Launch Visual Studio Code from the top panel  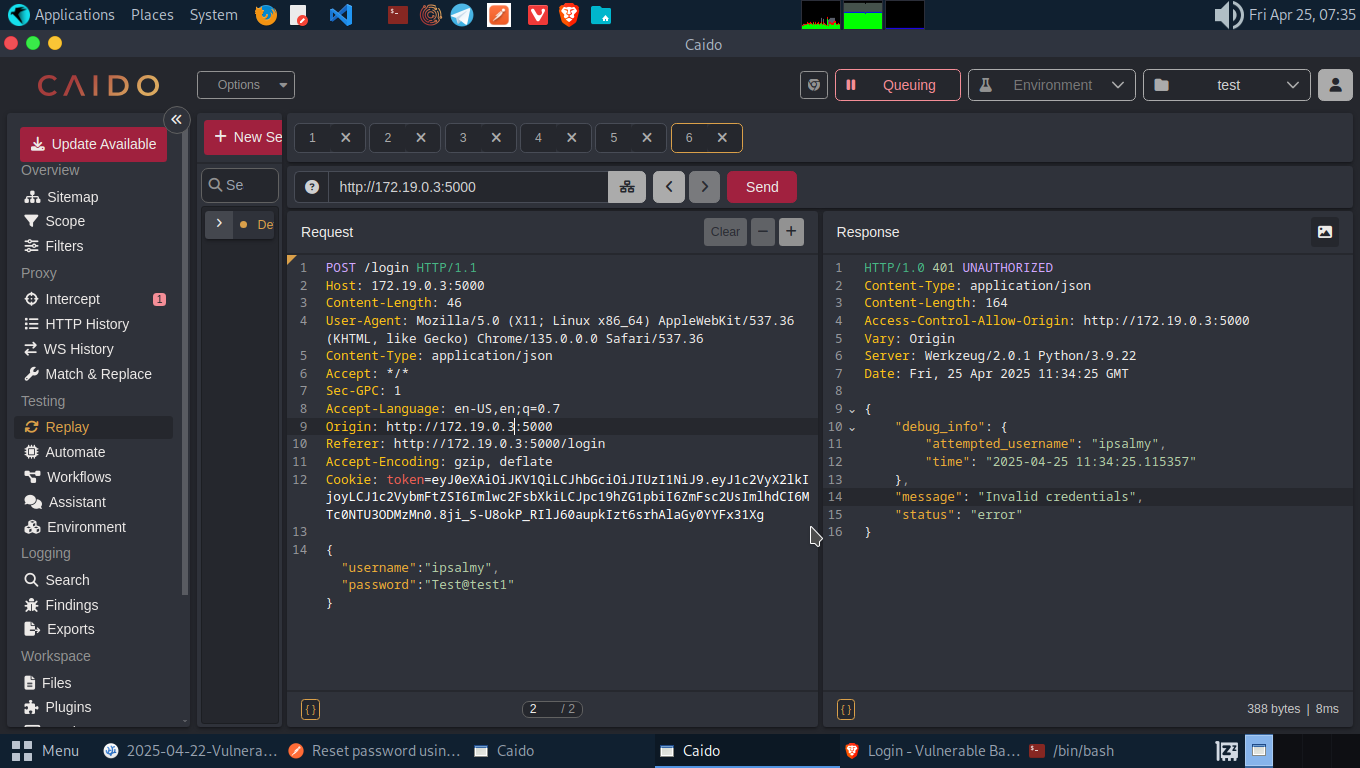pyautogui.click(x=341, y=15)
